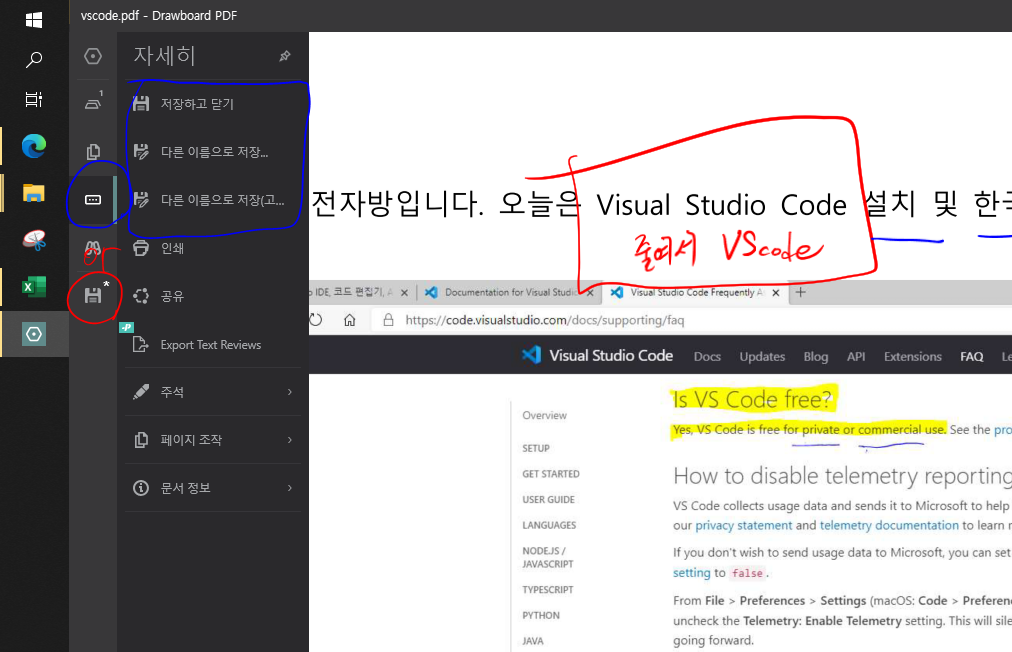Click the floppy icon for 저장하고 닫기
The image size is (1012, 652).
(x=141, y=103)
